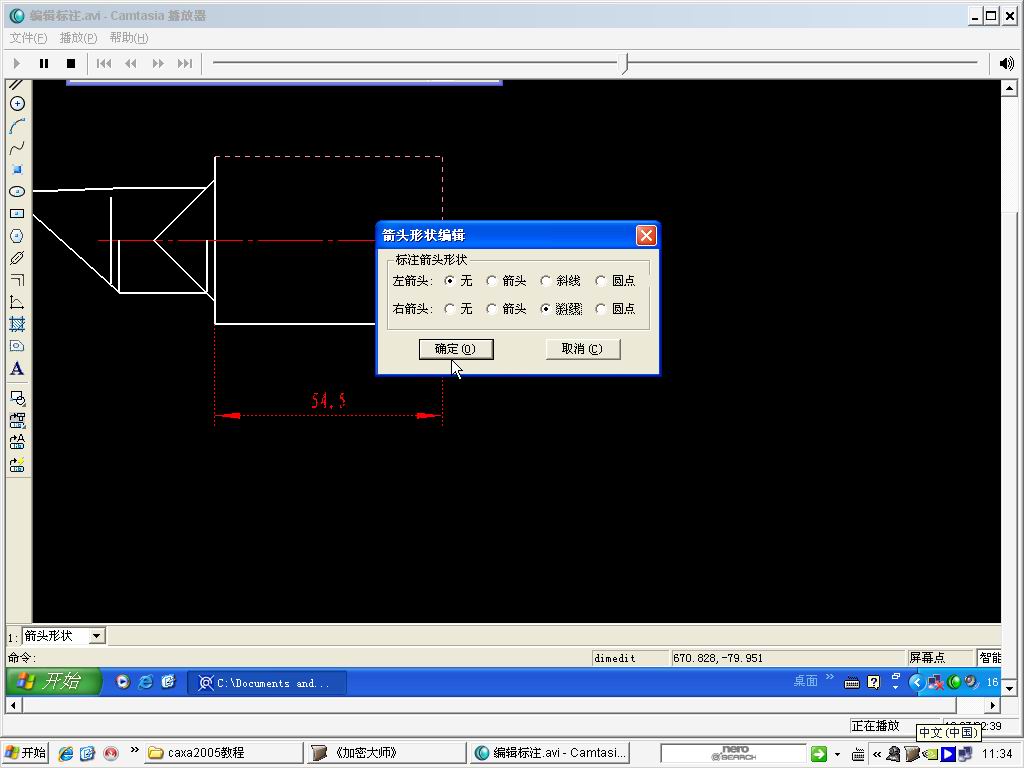
Task: Click the playback progress slider thumb
Action: click(624, 63)
